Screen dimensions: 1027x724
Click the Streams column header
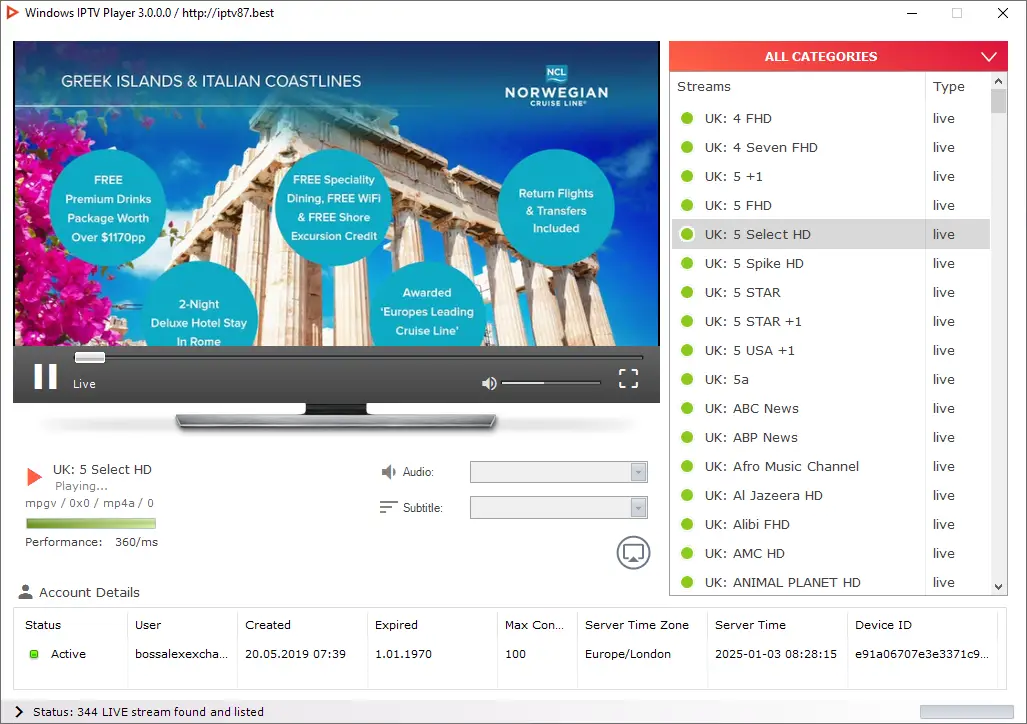click(x=703, y=86)
